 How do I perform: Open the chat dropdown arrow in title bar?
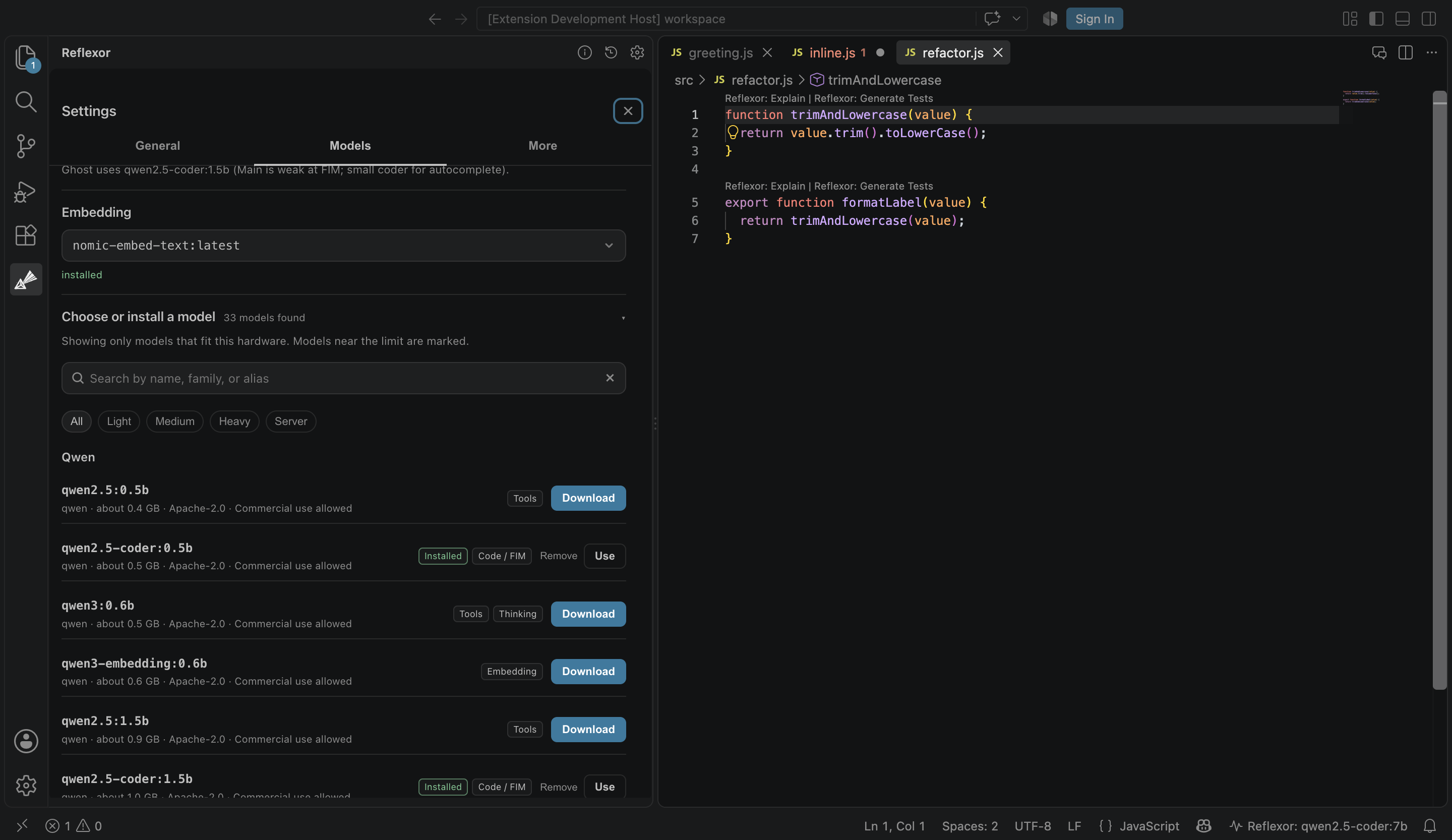tap(1016, 19)
